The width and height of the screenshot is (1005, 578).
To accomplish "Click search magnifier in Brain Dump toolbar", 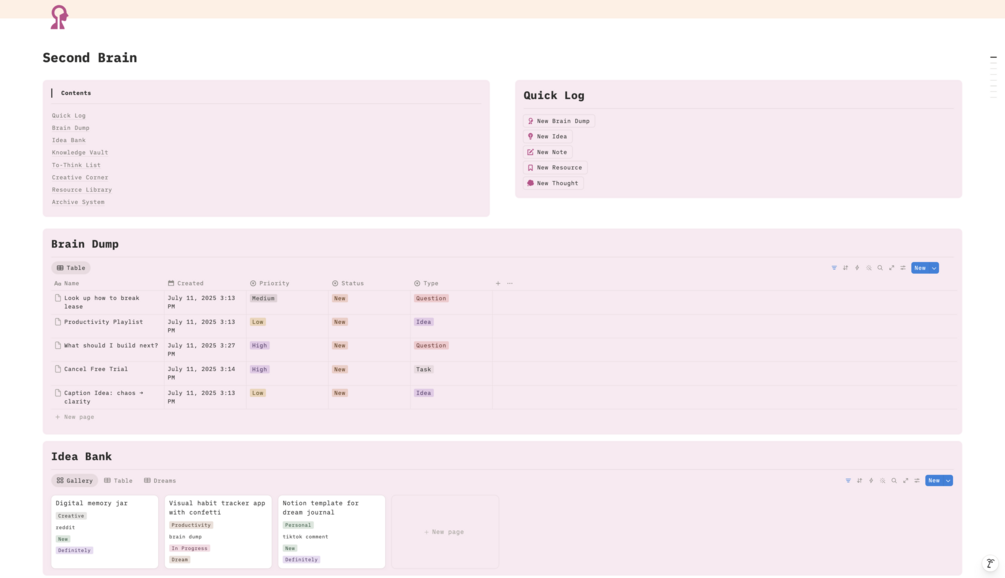I will (880, 268).
